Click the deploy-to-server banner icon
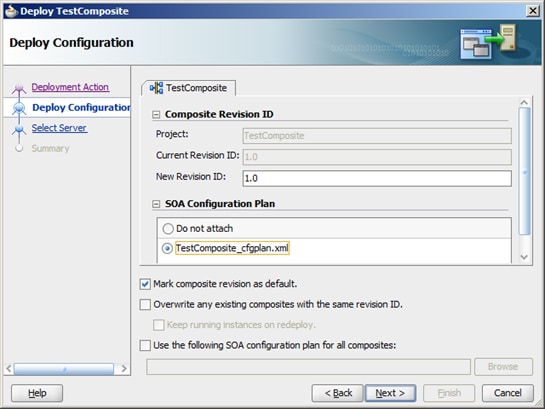Viewport: 545px width, 409px height. pos(488,41)
